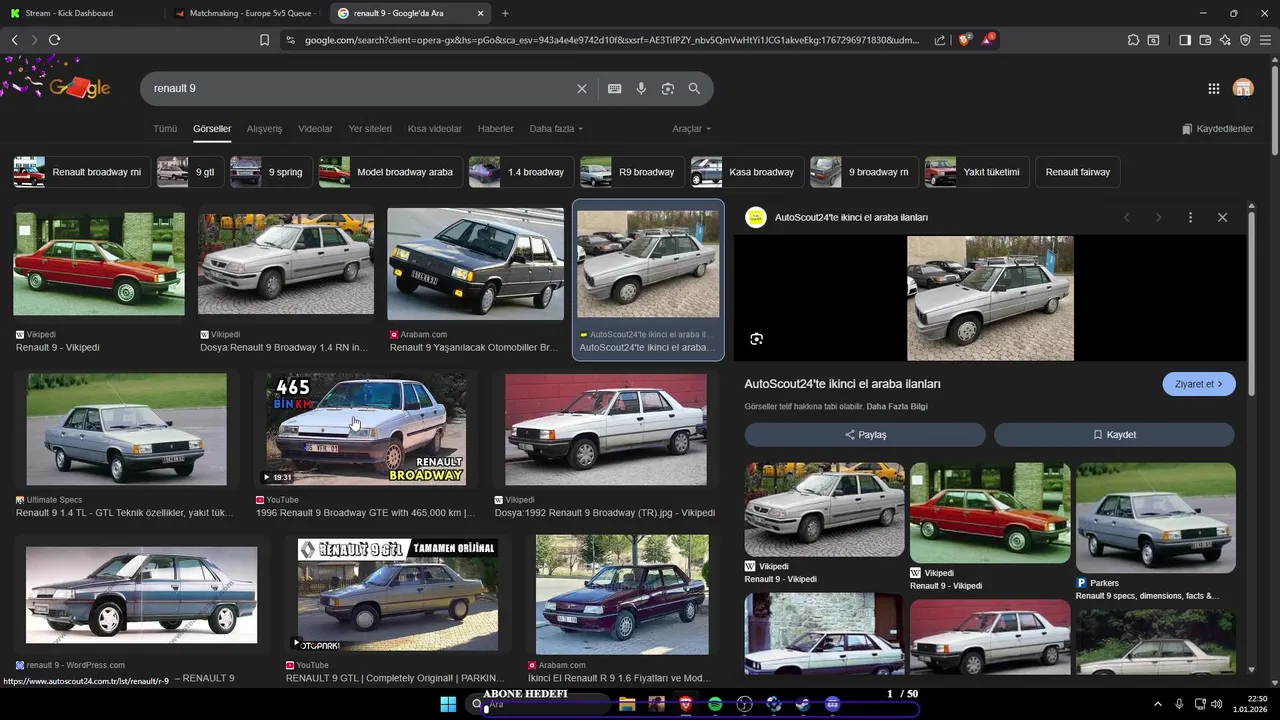Show the next image in preview

1158,217
